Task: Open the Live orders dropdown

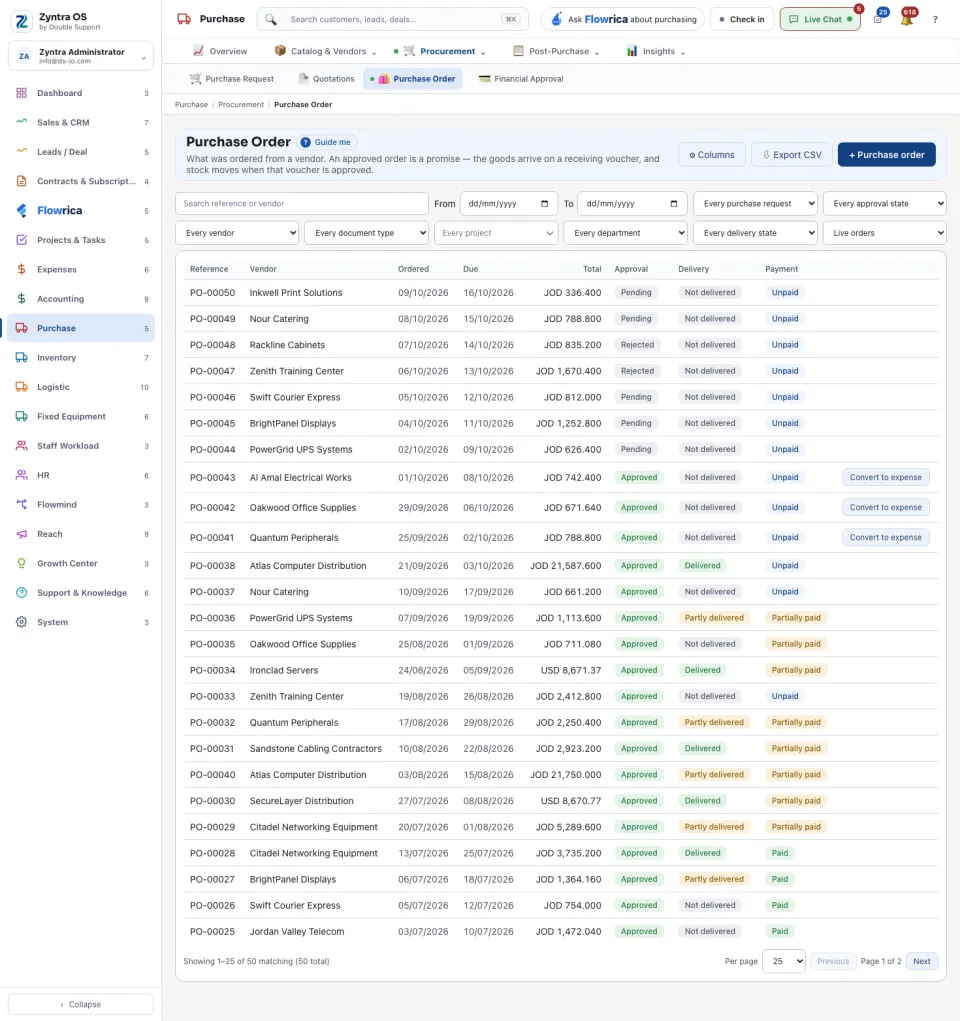Action: [884, 233]
